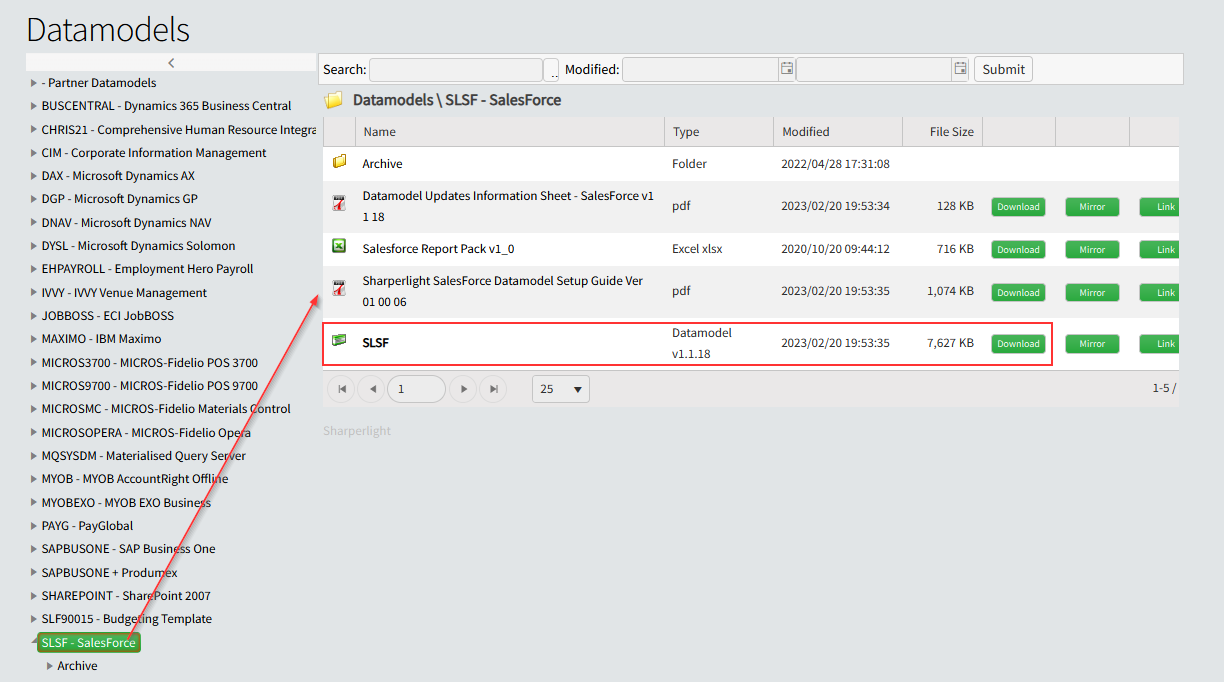This screenshot has width=1224, height=682.
Task: Expand the BUSCENTRAL Dynamics 365 node
Action: (x=33, y=106)
